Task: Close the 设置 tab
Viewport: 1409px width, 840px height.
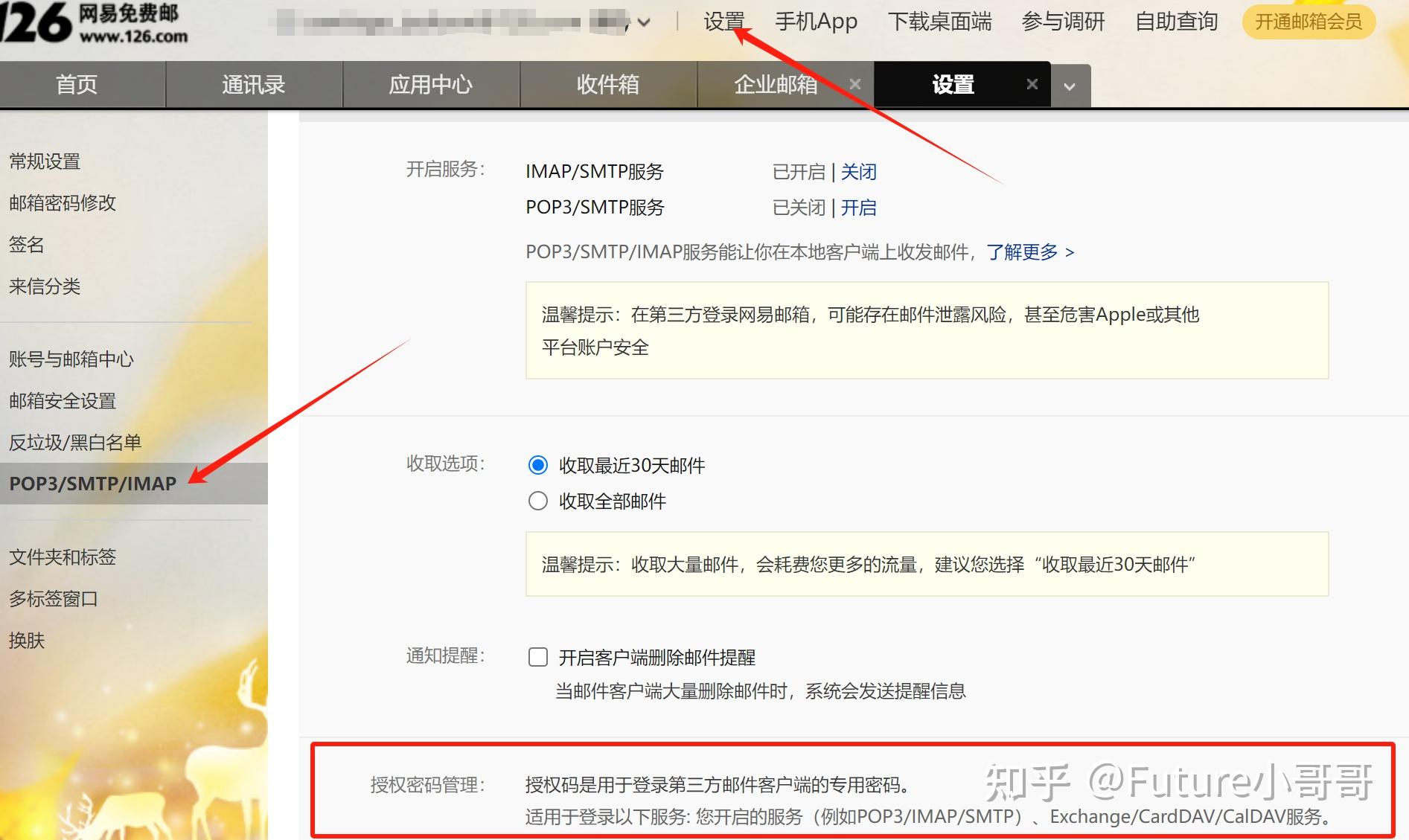Action: click(x=1032, y=84)
